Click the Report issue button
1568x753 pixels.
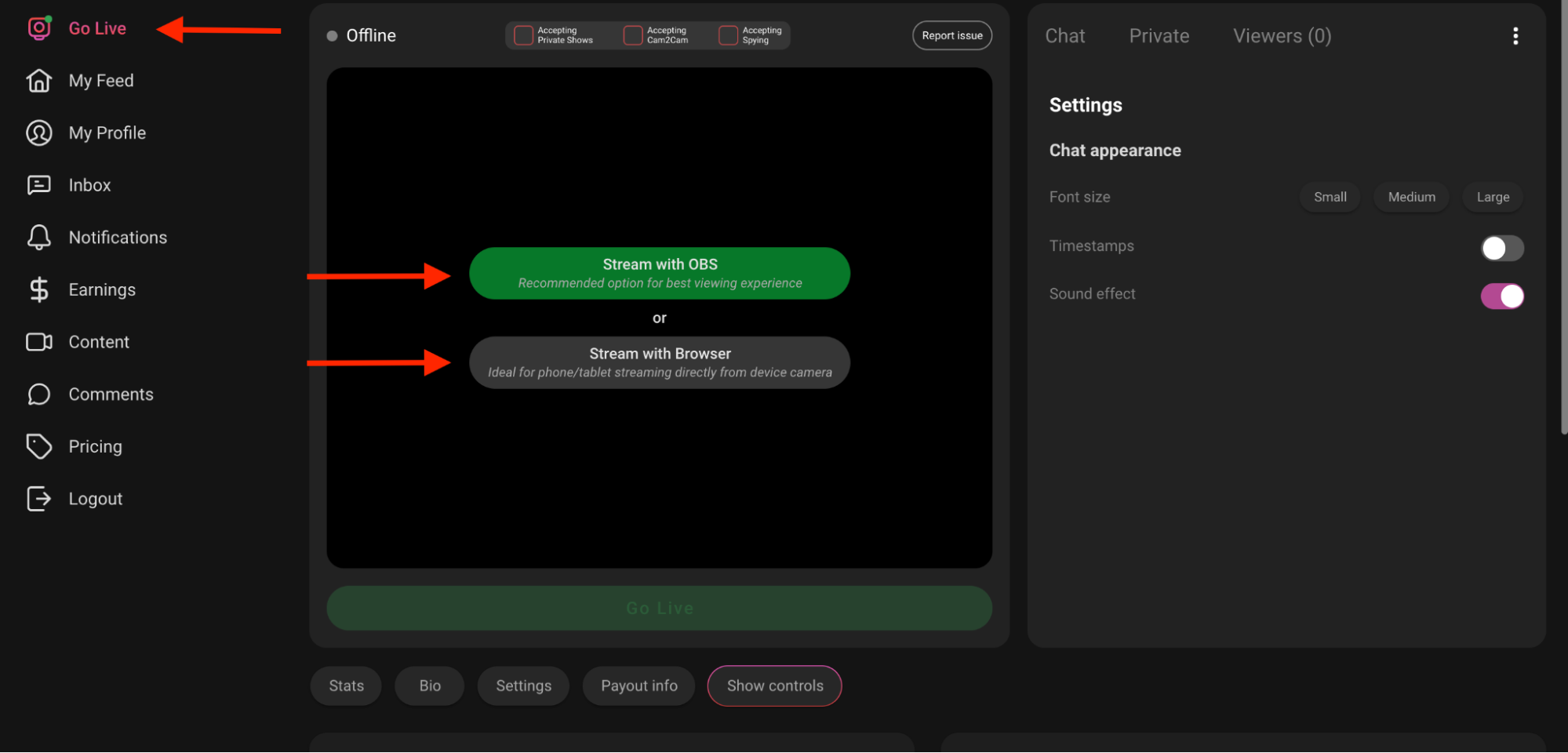click(951, 35)
